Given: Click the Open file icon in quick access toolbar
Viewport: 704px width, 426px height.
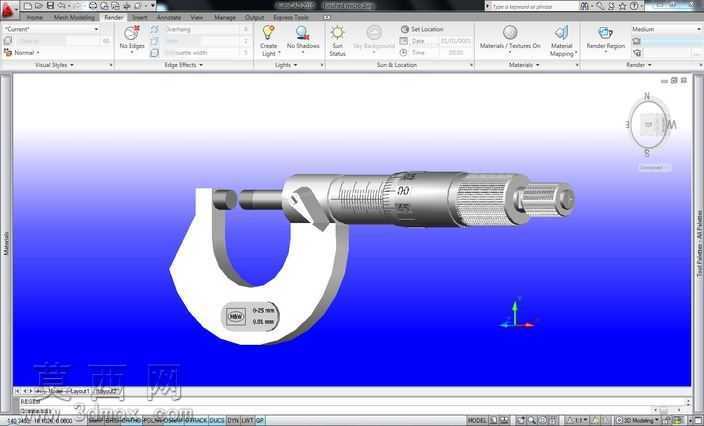Looking at the screenshot, I should 39,6.
